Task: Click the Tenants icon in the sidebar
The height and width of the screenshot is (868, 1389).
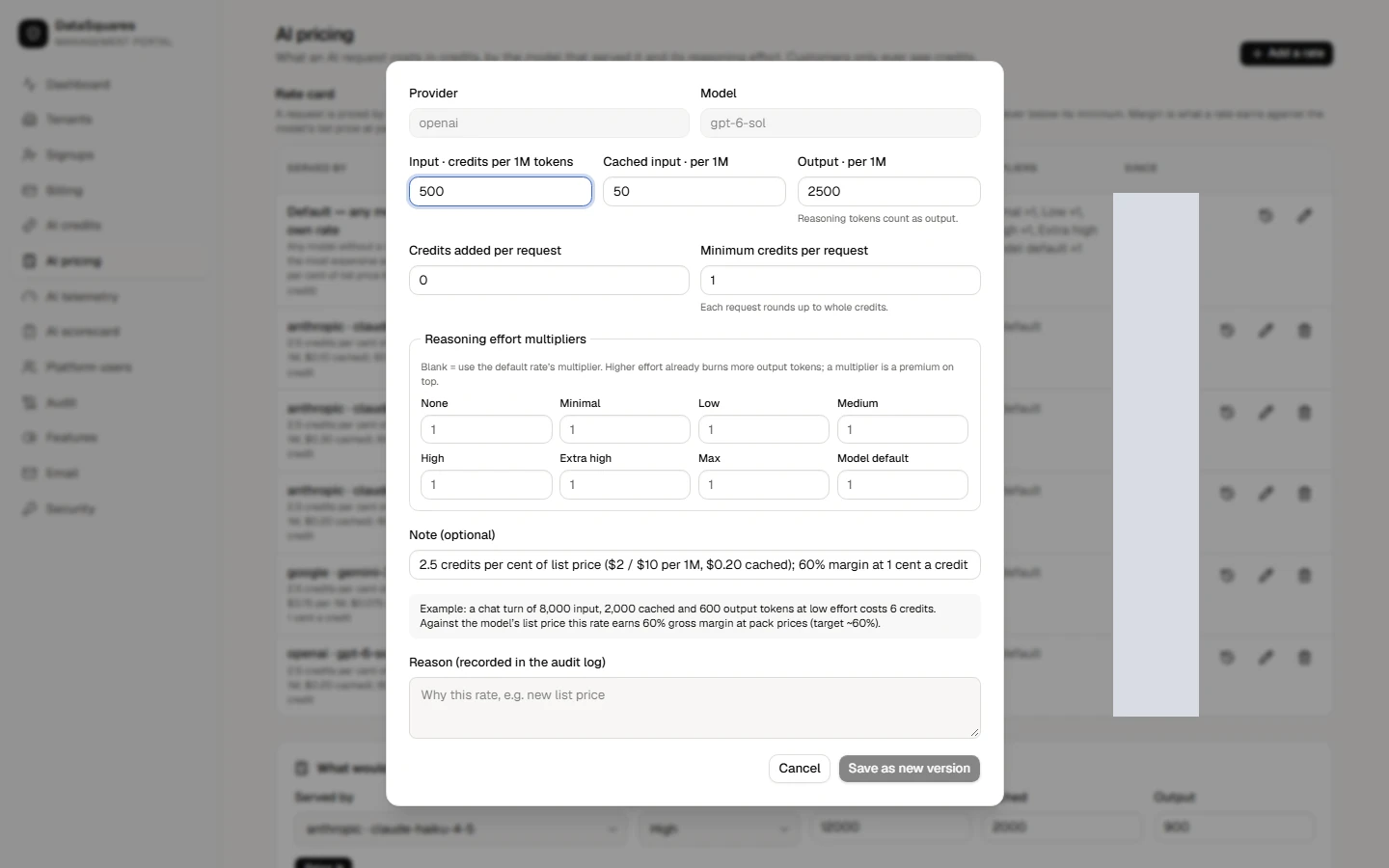Action: (x=30, y=120)
